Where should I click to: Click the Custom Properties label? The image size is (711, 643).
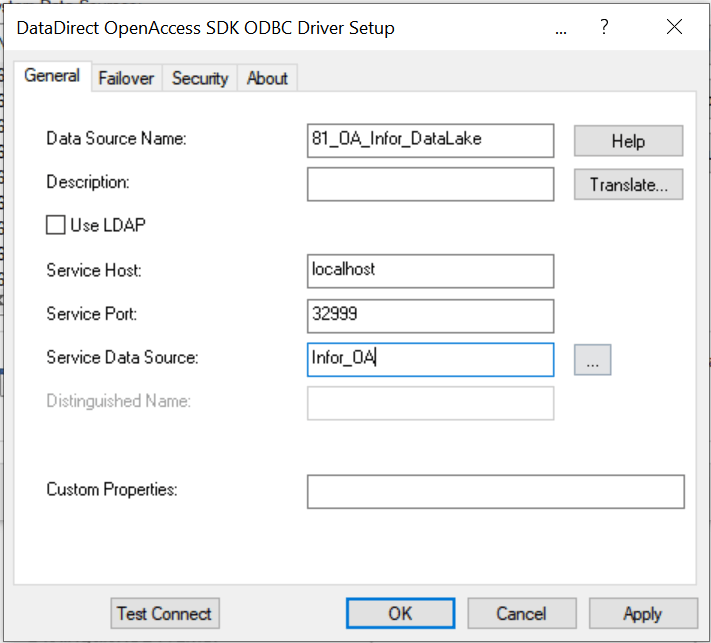click(x=112, y=489)
